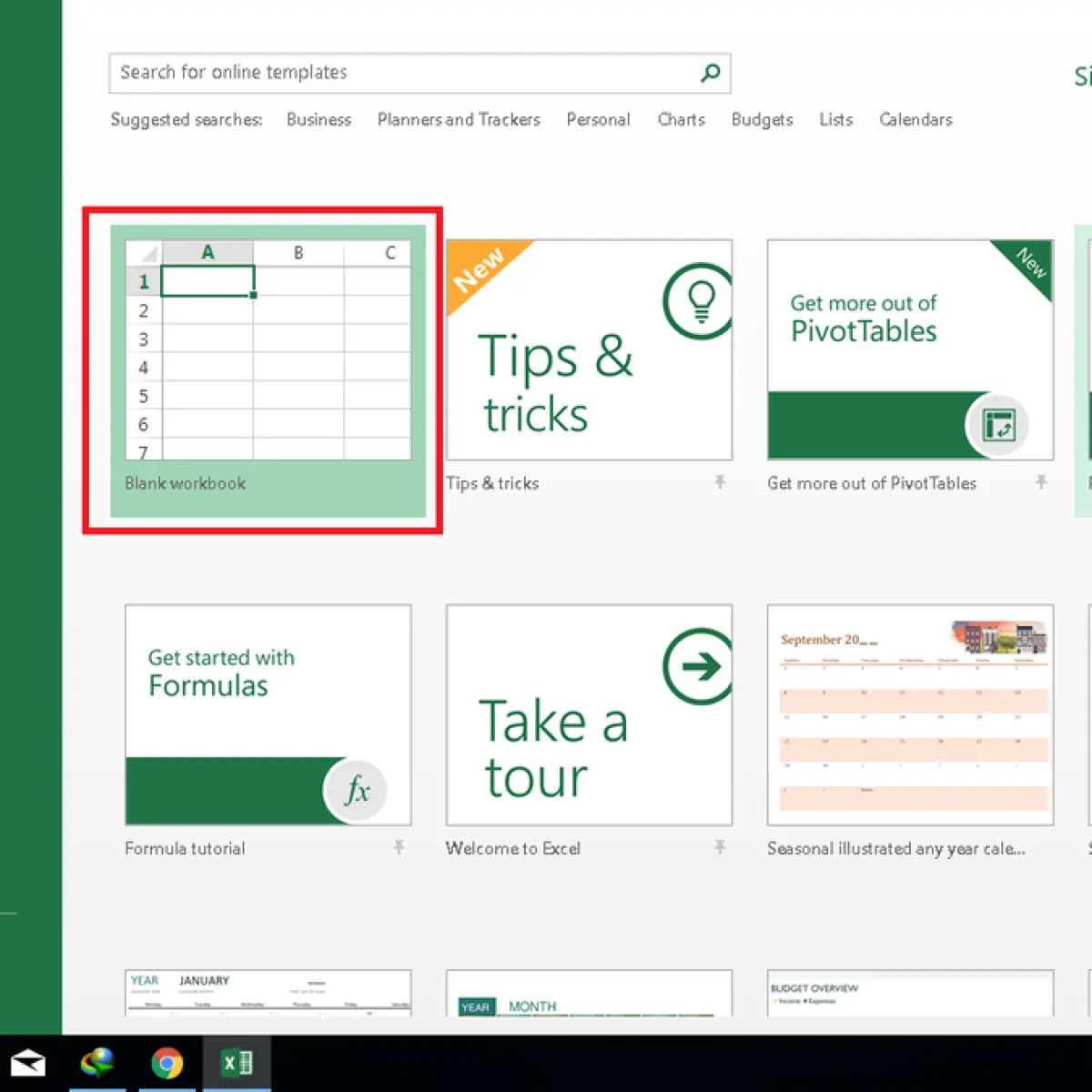Pin the Tips & tricks template

click(x=720, y=482)
